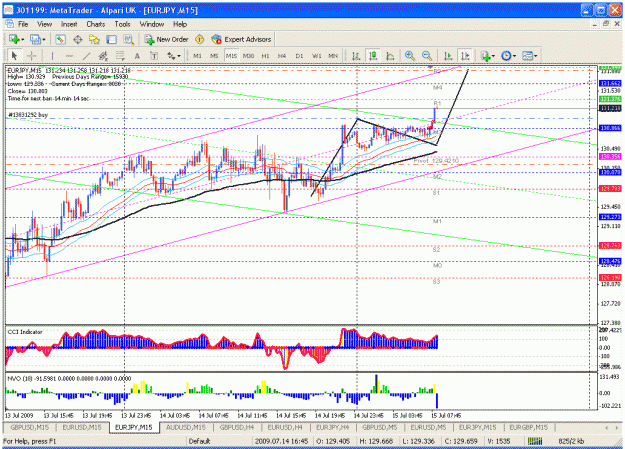625x449 pixels.
Task: Select the trendline drawing tool
Action: tap(86, 56)
